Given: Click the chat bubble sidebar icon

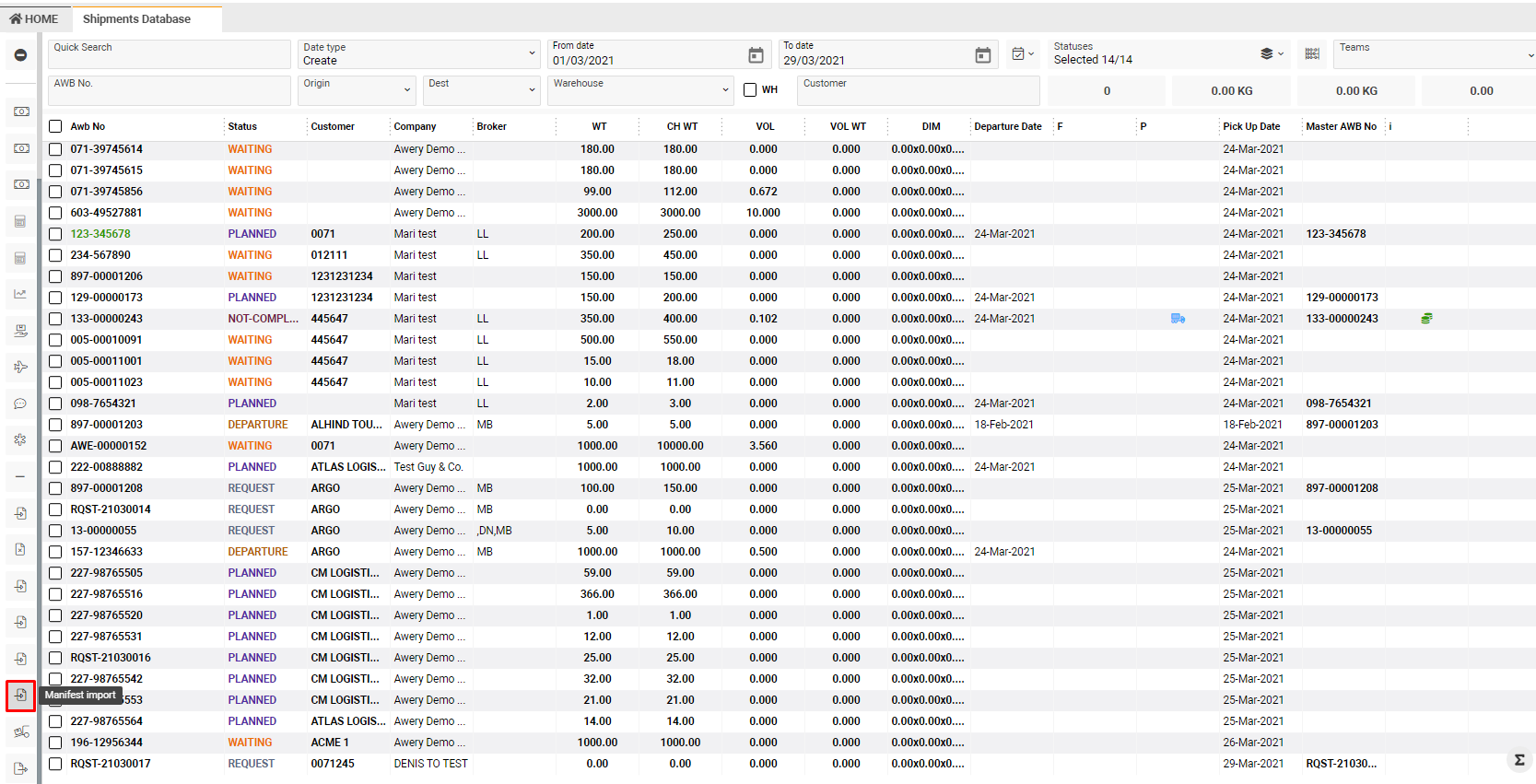Looking at the screenshot, I should [x=20, y=404].
